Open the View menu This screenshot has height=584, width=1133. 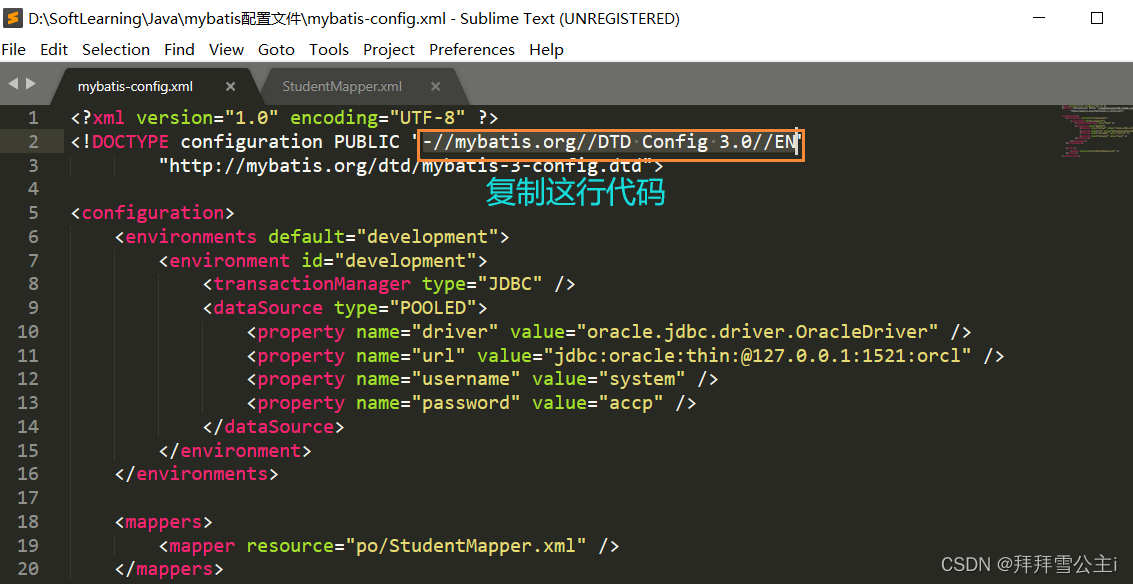[x=226, y=49]
